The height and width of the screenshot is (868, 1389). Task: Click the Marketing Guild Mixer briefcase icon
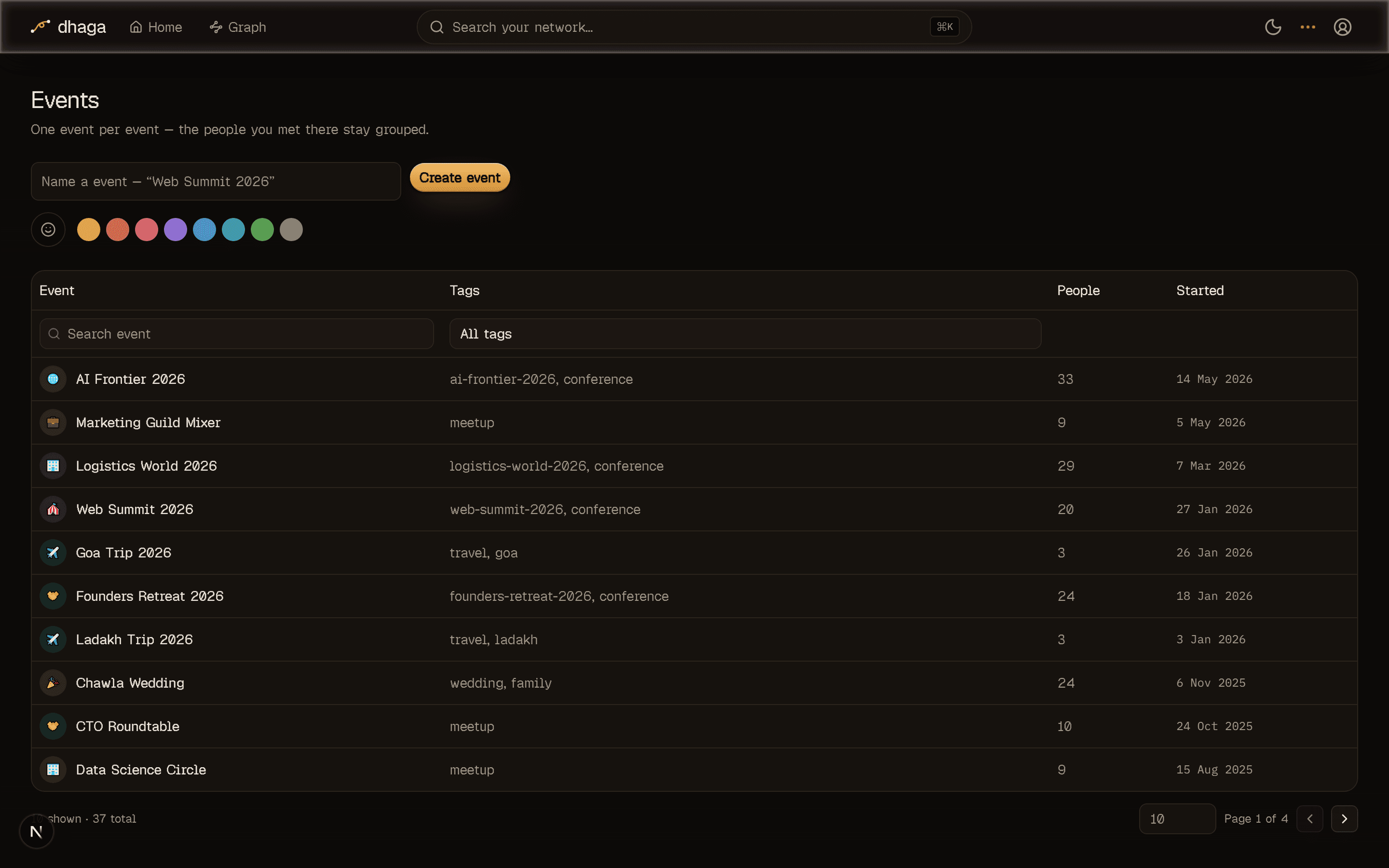pos(53,422)
